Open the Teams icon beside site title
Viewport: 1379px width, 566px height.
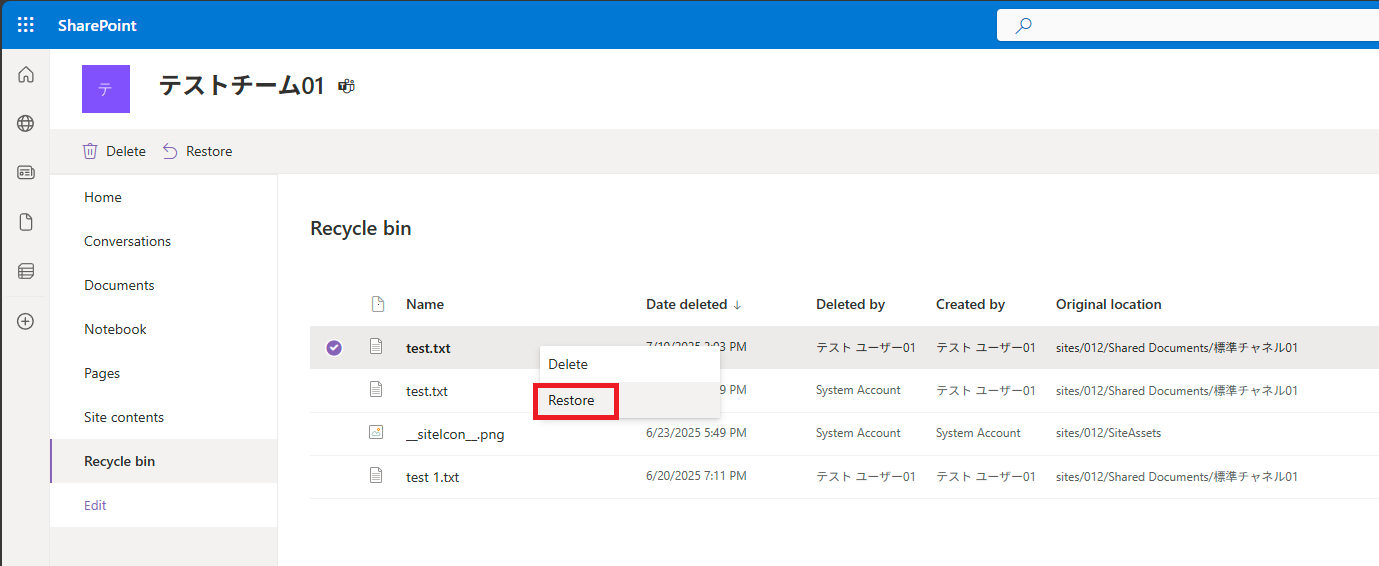pyautogui.click(x=347, y=87)
